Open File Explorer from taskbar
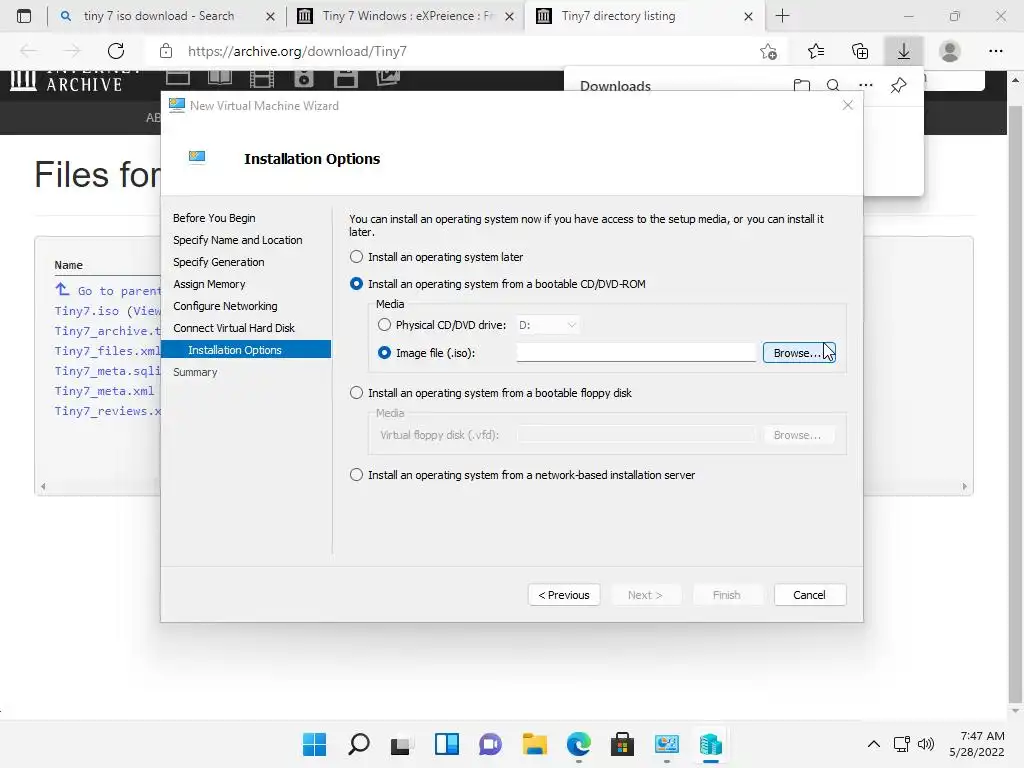The height and width of the screenshot is (768, 1024). pyautogui.click(x=535, y=744)
